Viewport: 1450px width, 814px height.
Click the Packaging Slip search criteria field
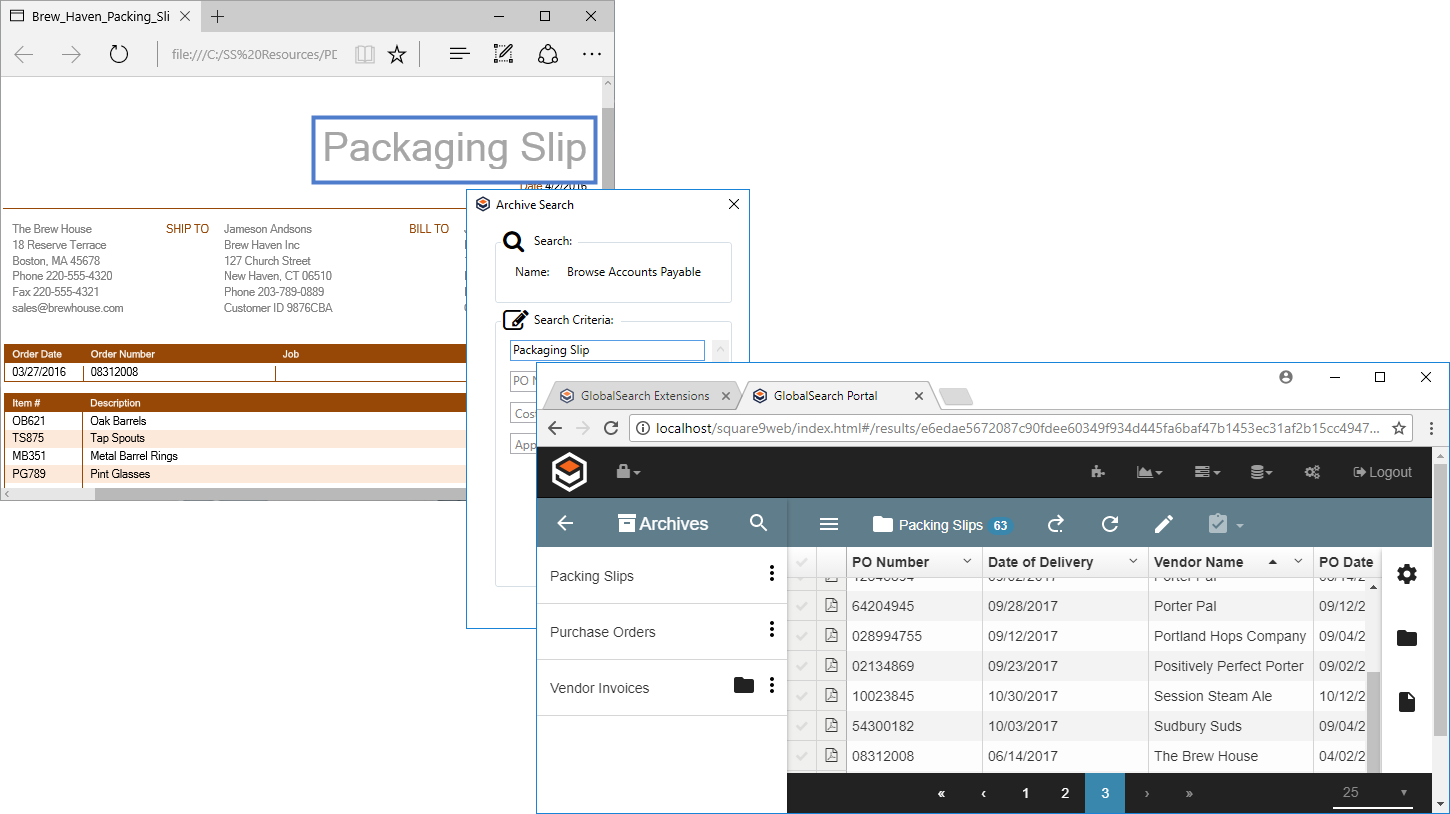[x=607, y=350]
